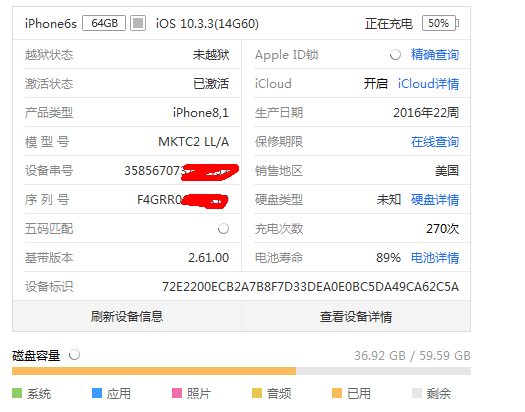This screenshot has height=412, width=525.
Task: Click 查看设备详情 button
Action: 356,316
